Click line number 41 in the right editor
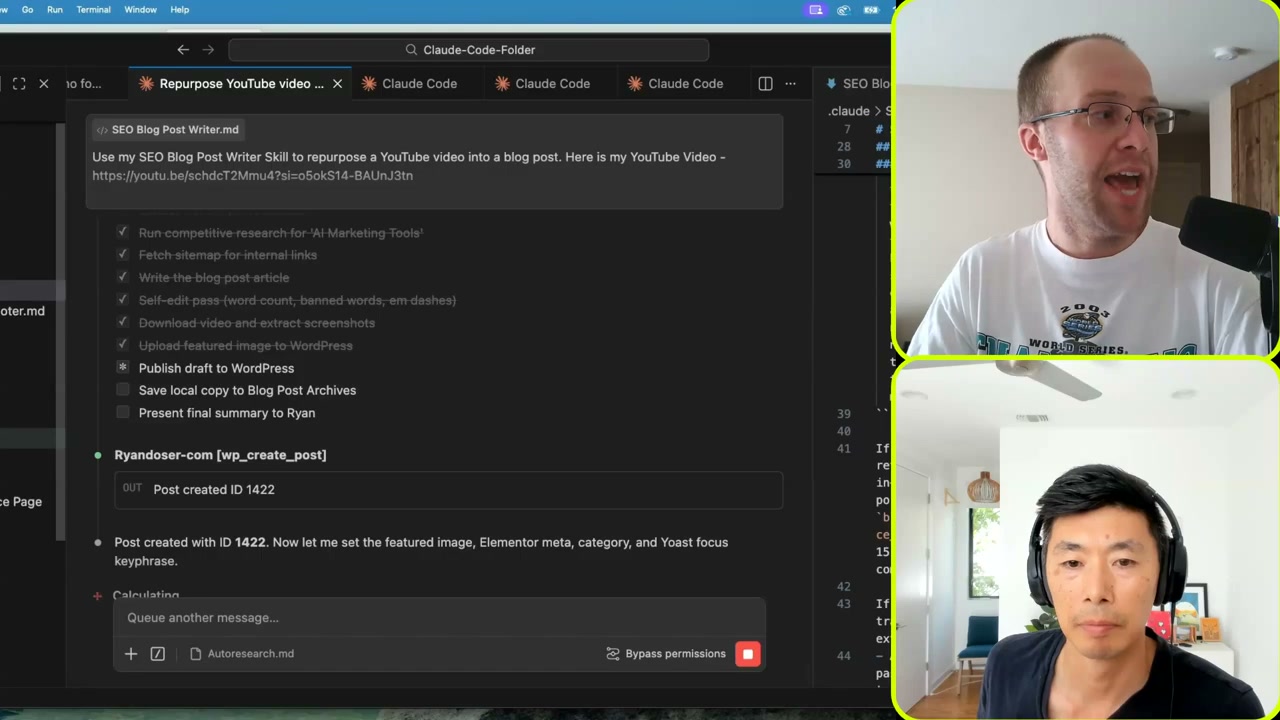 pos(844,449)
